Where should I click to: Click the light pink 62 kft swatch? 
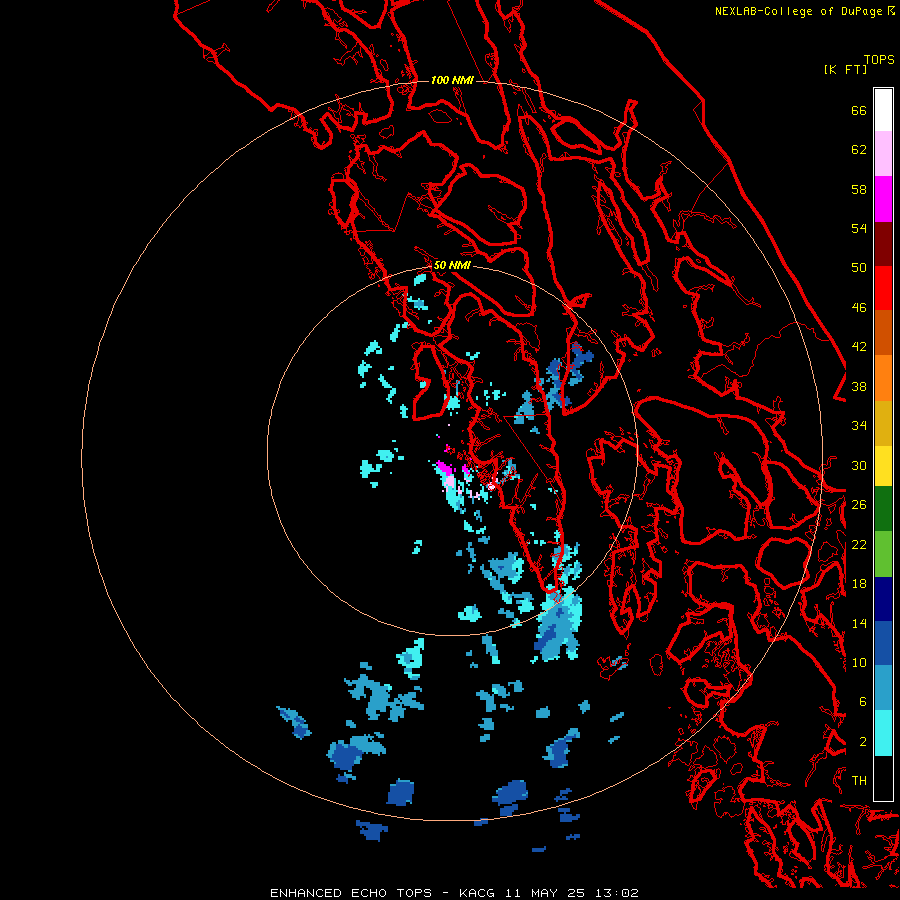883,154
